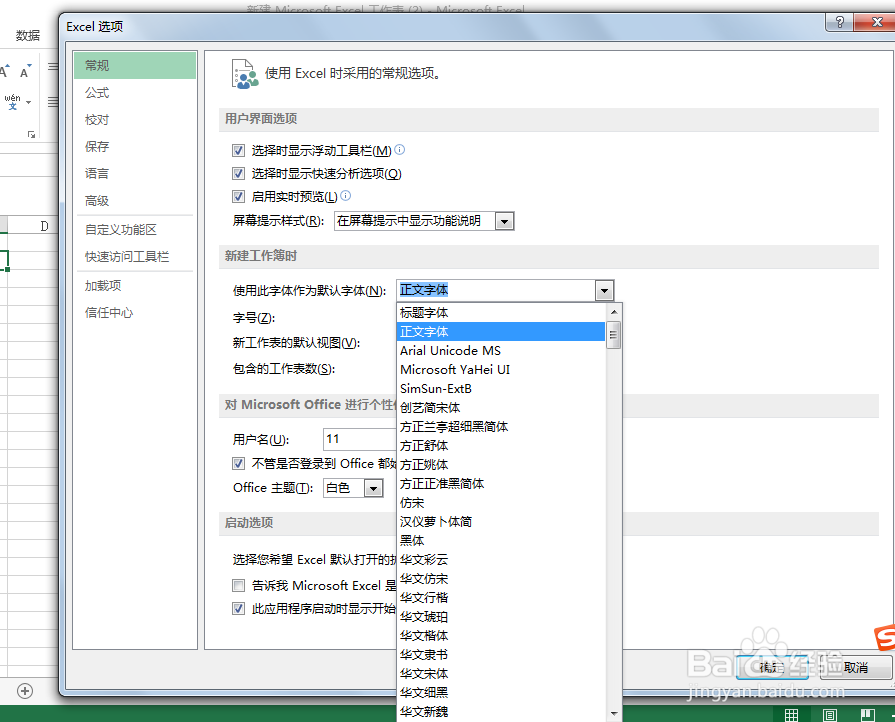Image resolution: width=895 pixels, height=722 pixels.
Task: Choose 华文彩云 font
Action: 501,559
